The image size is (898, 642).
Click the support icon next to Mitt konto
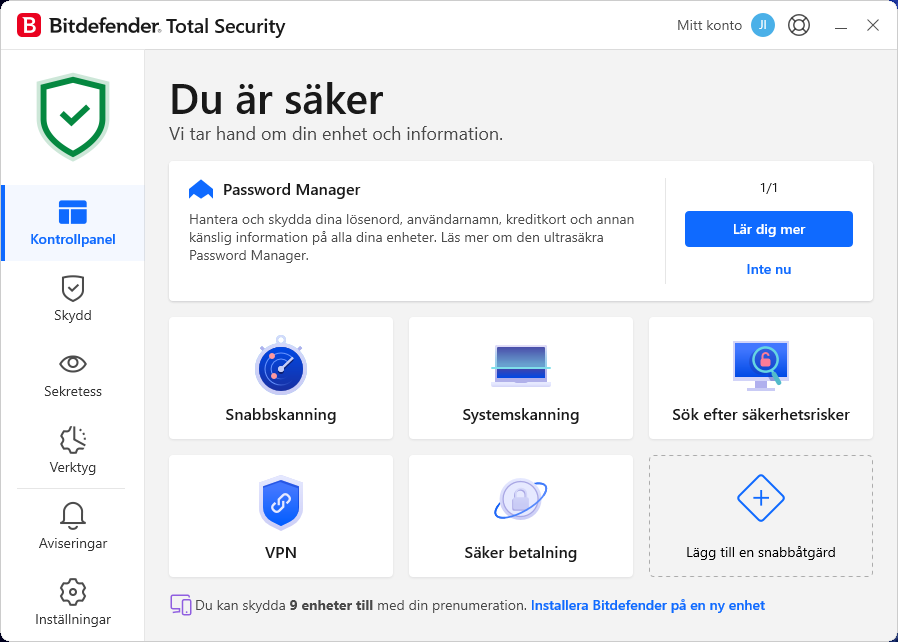[x=798, y=25]
